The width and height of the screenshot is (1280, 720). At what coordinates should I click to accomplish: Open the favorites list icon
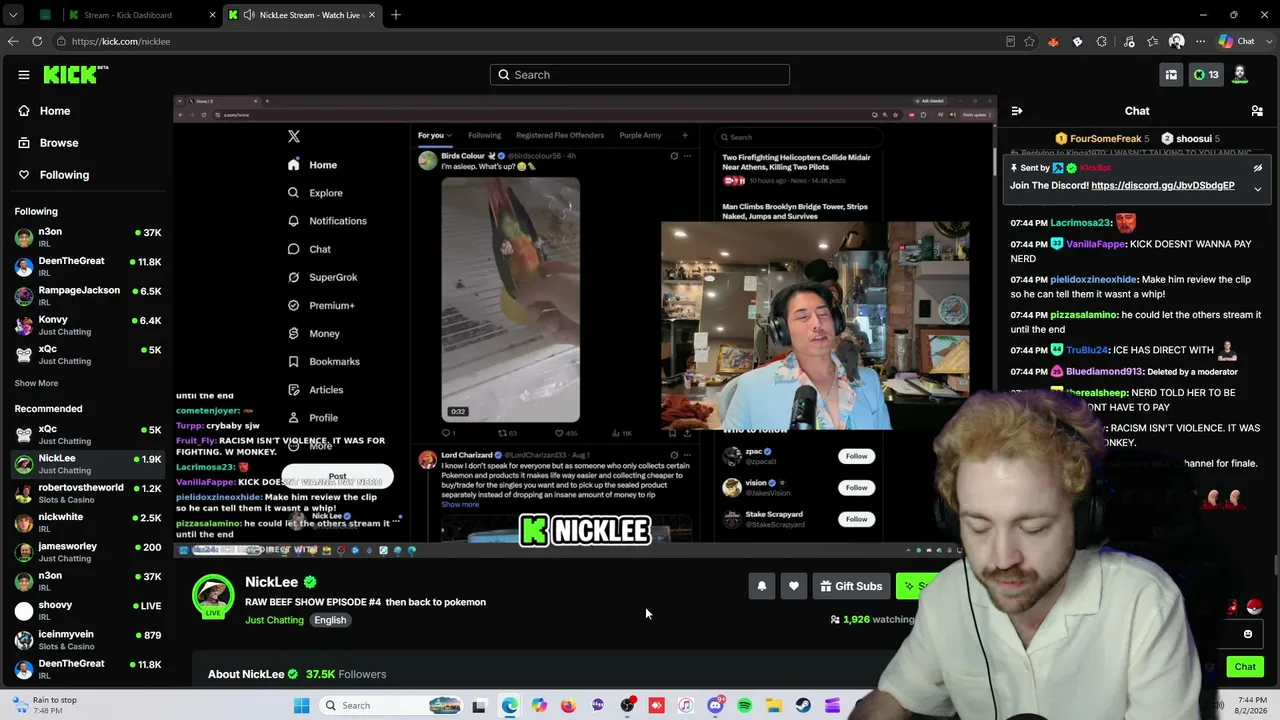tap(1153, 41)
